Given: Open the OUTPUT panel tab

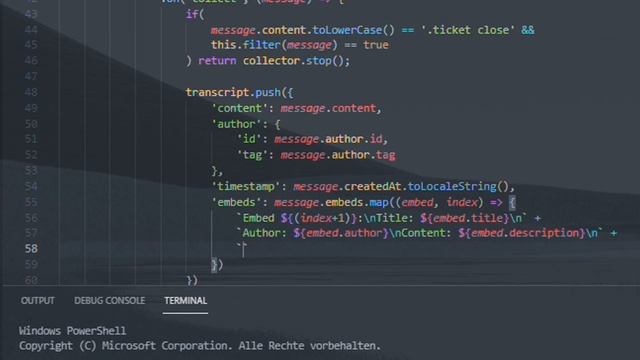Looking at the screenshot, I should [38, 300].
